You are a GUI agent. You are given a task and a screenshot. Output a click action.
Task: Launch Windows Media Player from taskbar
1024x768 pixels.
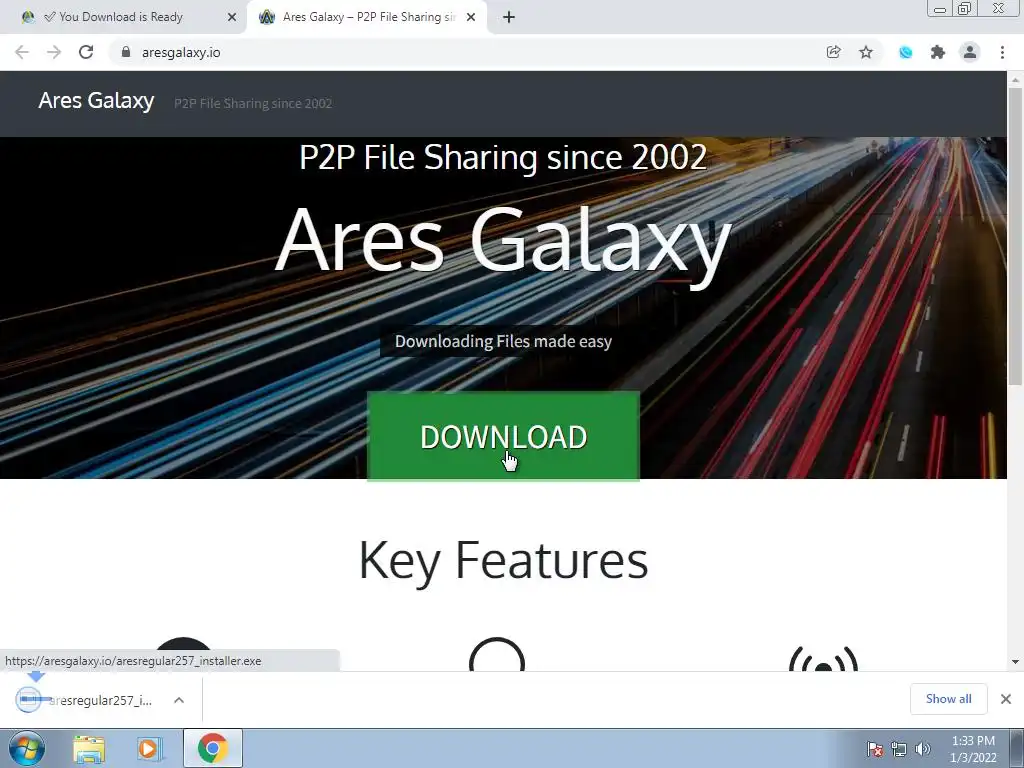(148, 748)
